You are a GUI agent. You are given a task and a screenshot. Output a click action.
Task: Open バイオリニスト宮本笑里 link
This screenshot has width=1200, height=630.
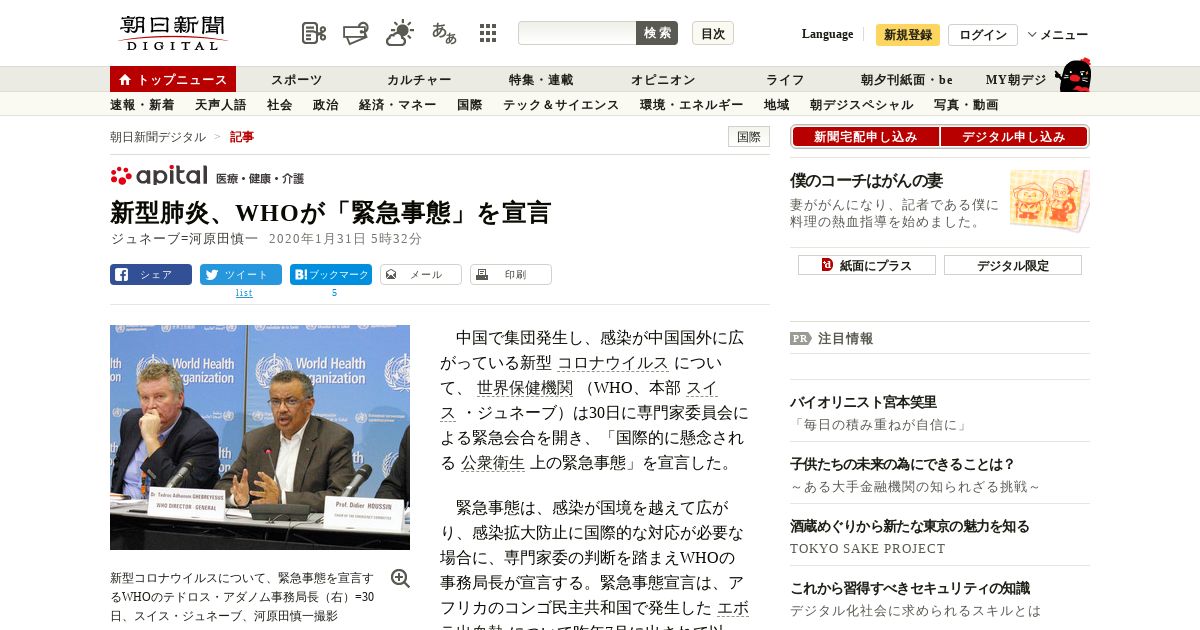coord(863,402)
